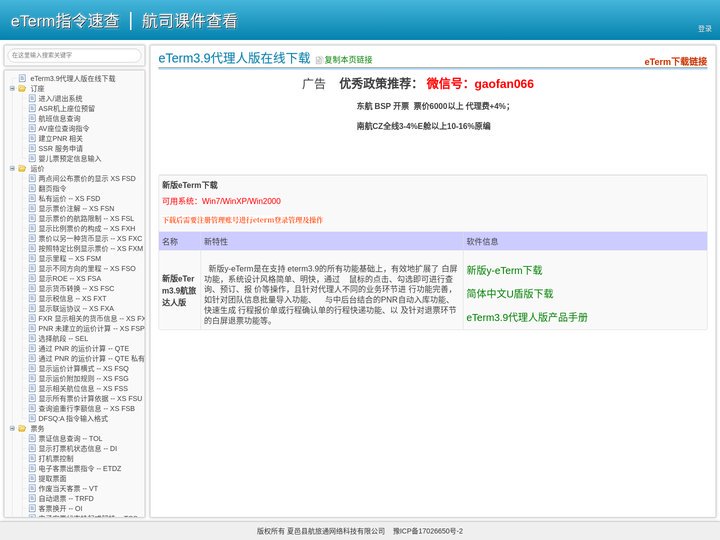This screenshot has width=720, height=540.
Task: Open tree item 显示比例票价的构成 XS FXH
Action: [x=87, y=229]
